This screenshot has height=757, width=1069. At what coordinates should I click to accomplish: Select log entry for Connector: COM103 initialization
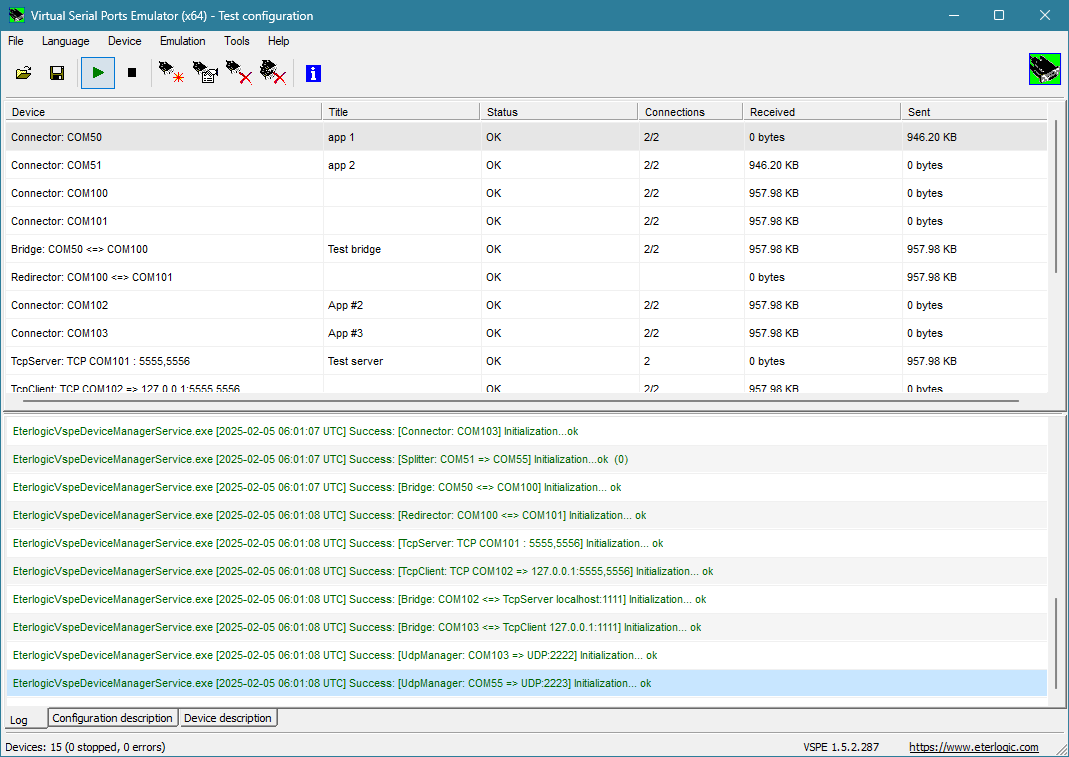tap(526, 431)
